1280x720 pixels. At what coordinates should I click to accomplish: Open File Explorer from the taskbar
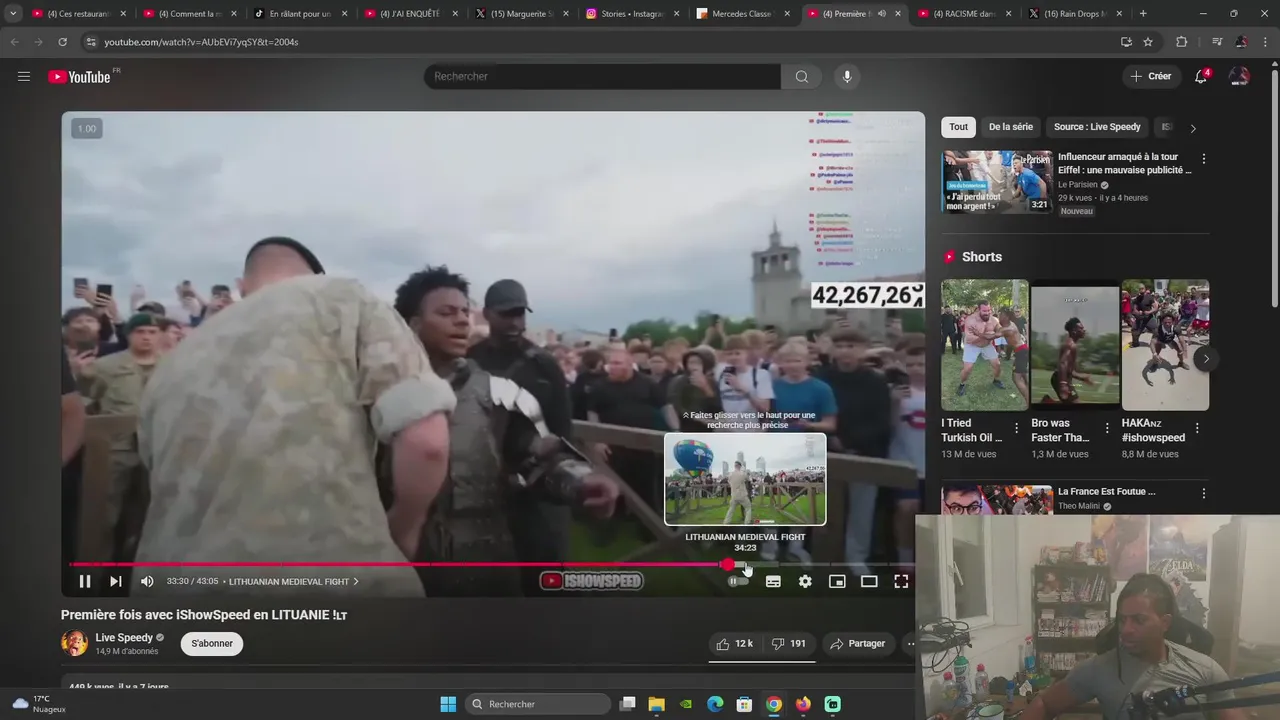(x=657, y=704)
